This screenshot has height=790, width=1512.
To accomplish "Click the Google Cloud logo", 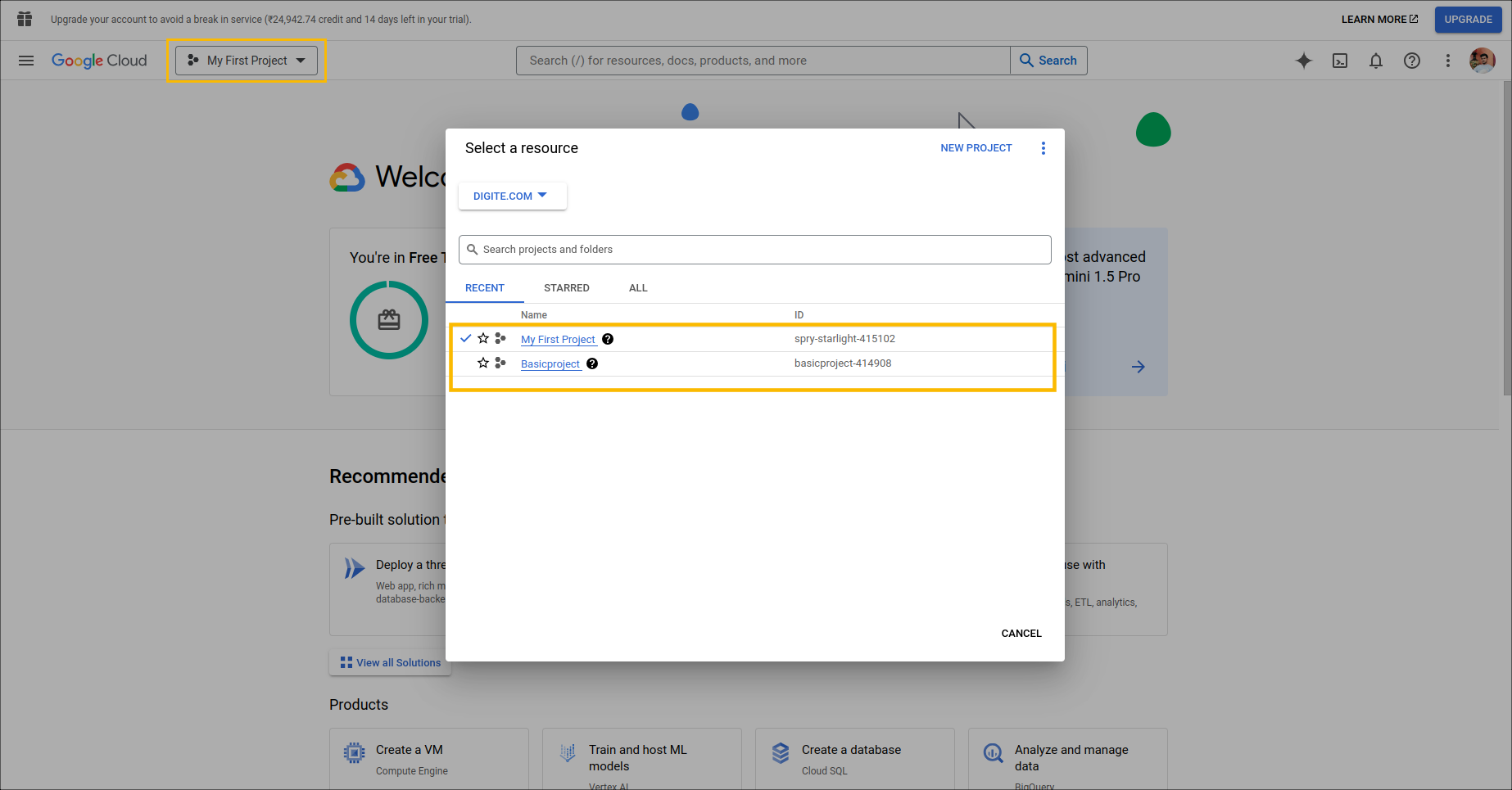I will [x=99, y=61].
